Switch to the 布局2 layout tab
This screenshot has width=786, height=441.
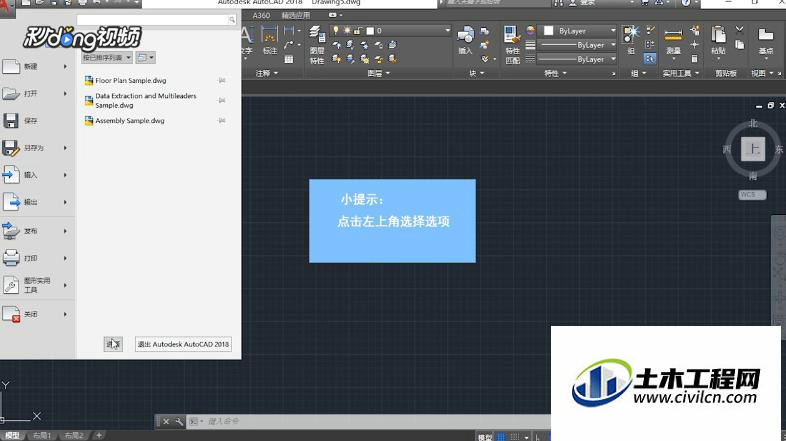tap(74, 435)
